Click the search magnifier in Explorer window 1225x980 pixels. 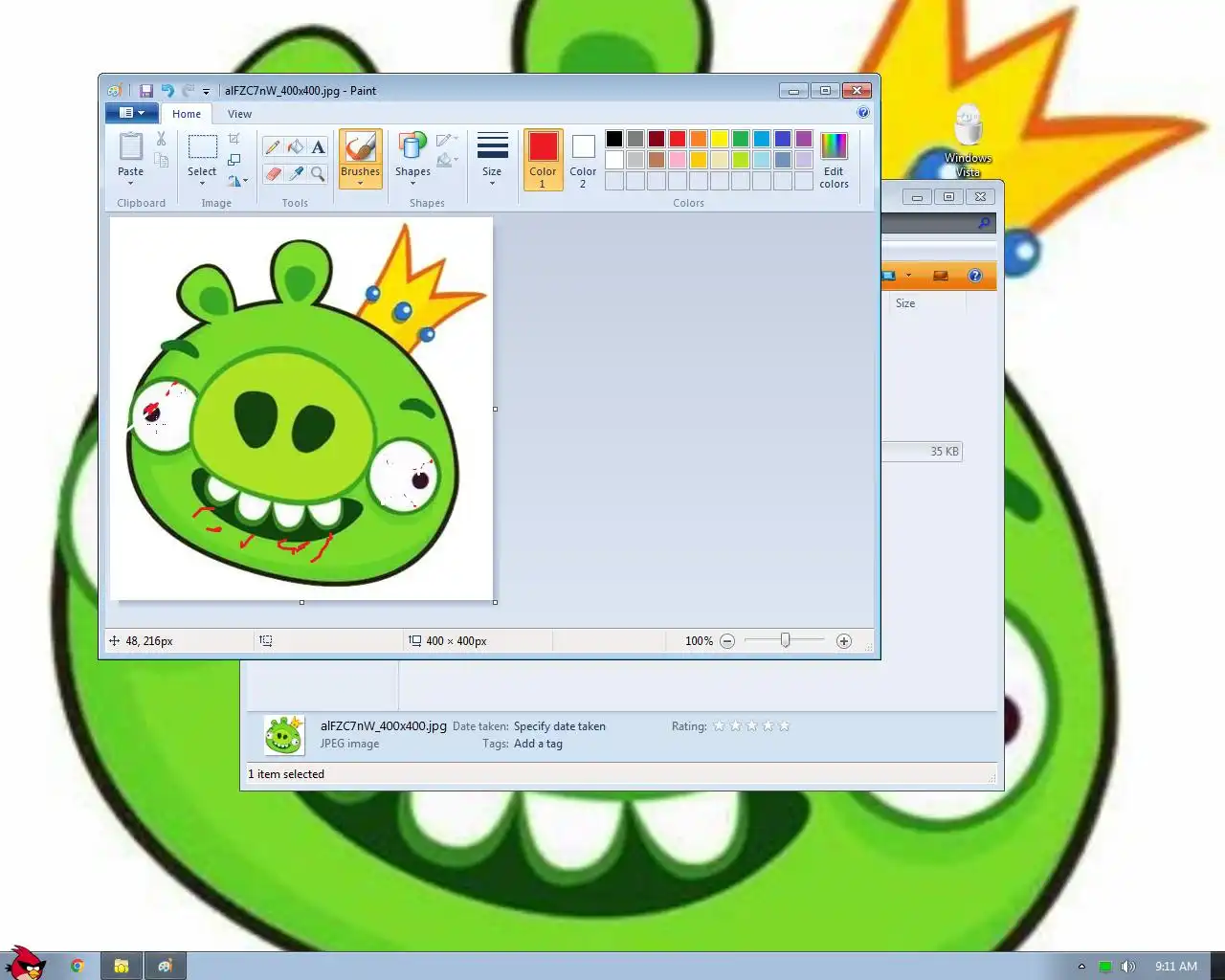(x=984, y=223)
